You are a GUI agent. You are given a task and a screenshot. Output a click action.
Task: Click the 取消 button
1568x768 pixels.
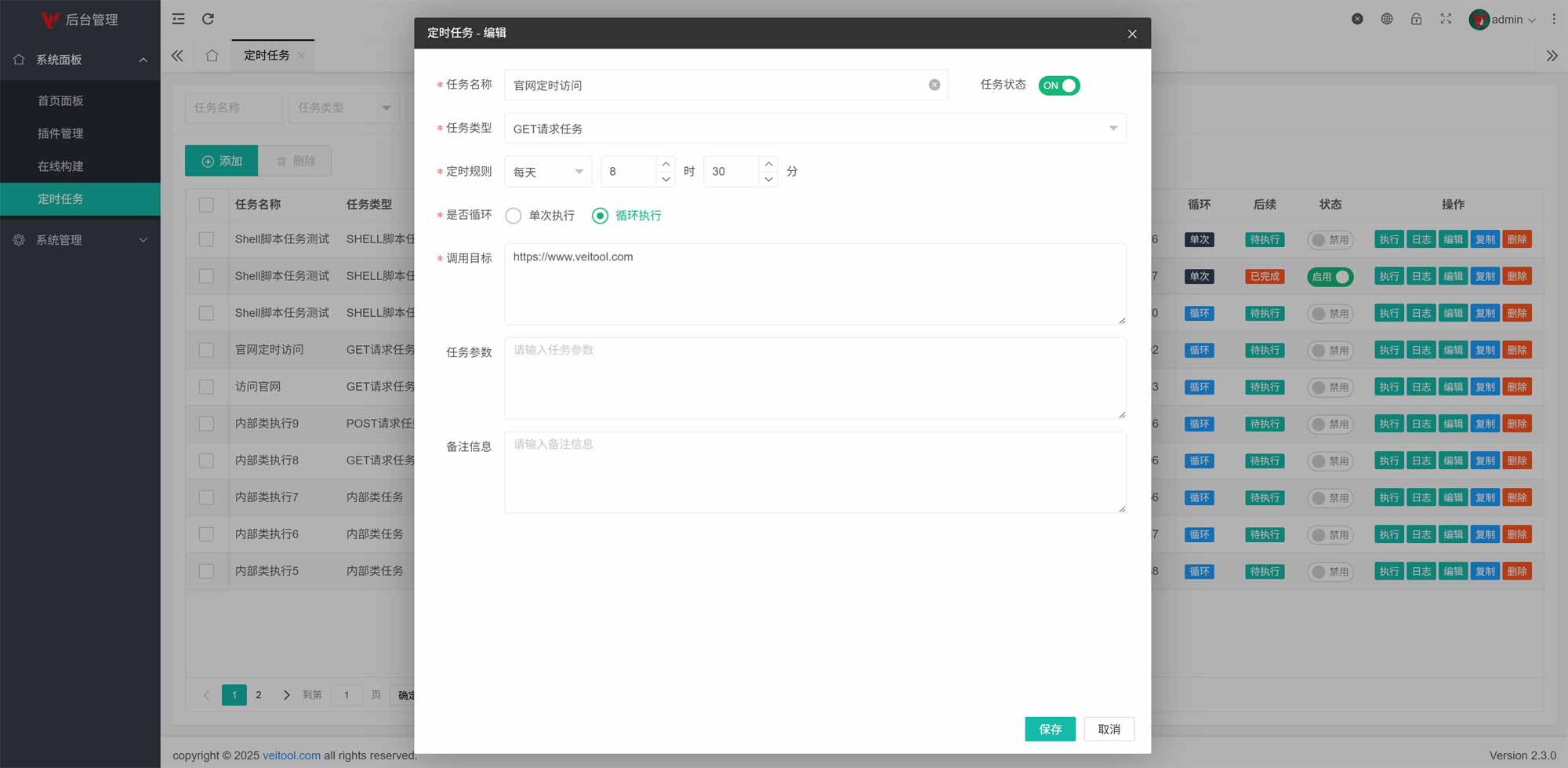click(x=1109, y=729)
